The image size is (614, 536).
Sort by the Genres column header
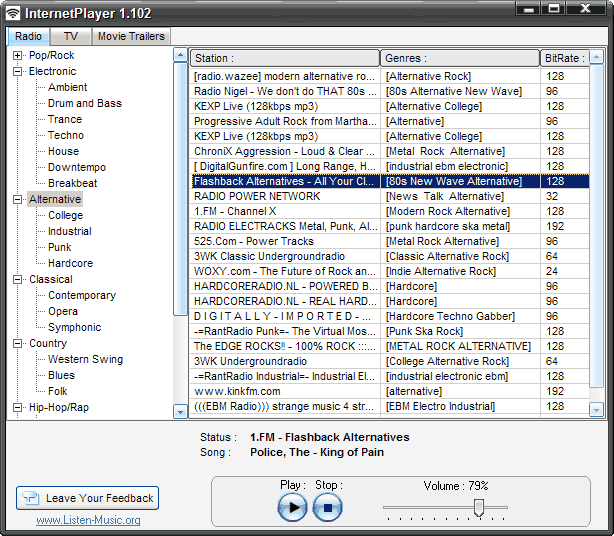click(x=460, y=58)
